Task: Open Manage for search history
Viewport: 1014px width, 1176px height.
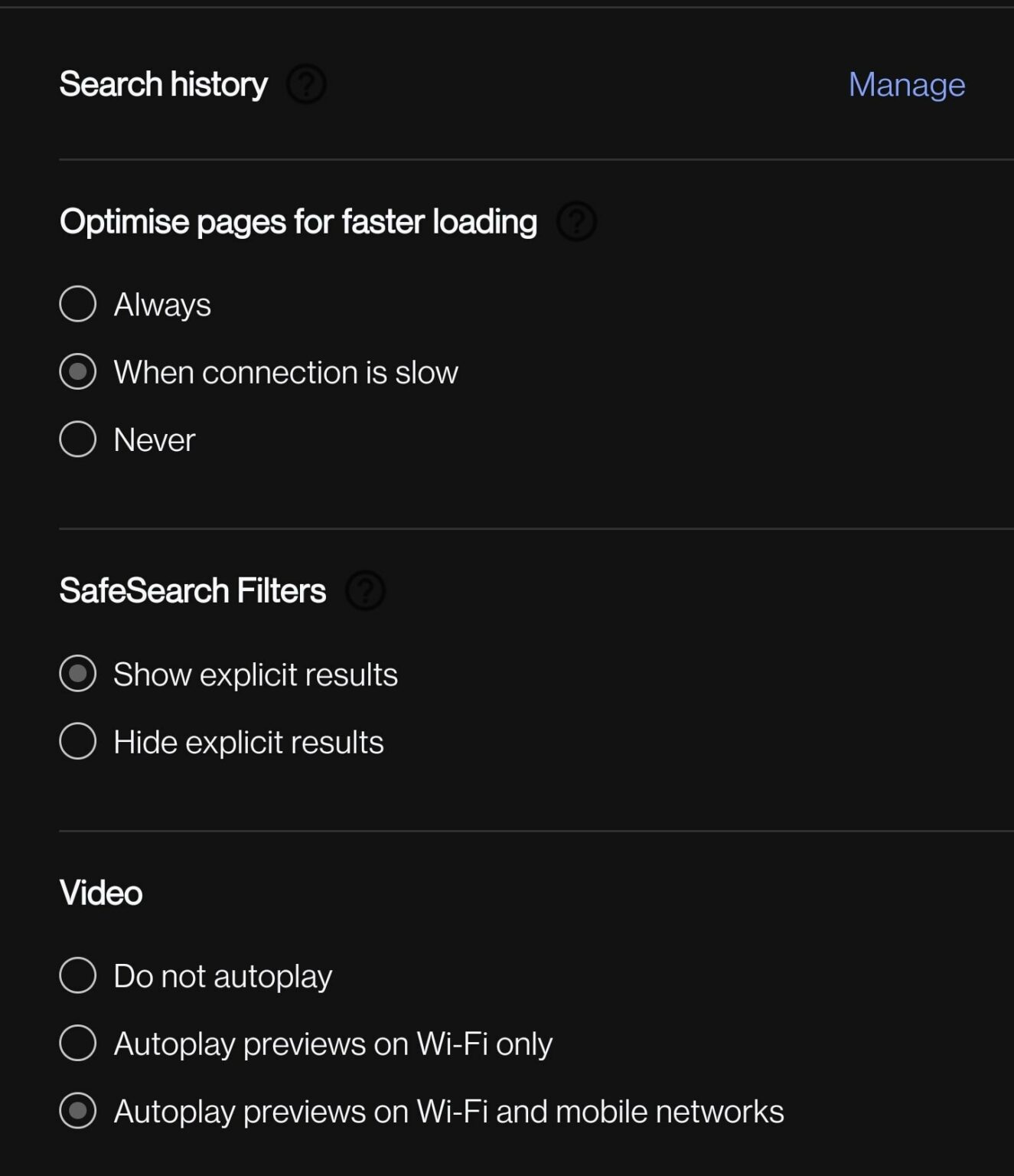Action: (907, 84)
